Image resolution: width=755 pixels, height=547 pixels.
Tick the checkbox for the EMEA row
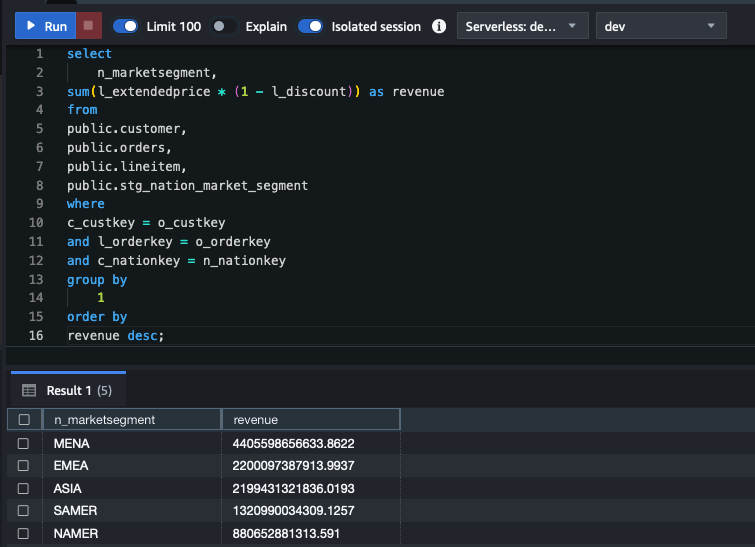tap(24, 466)
